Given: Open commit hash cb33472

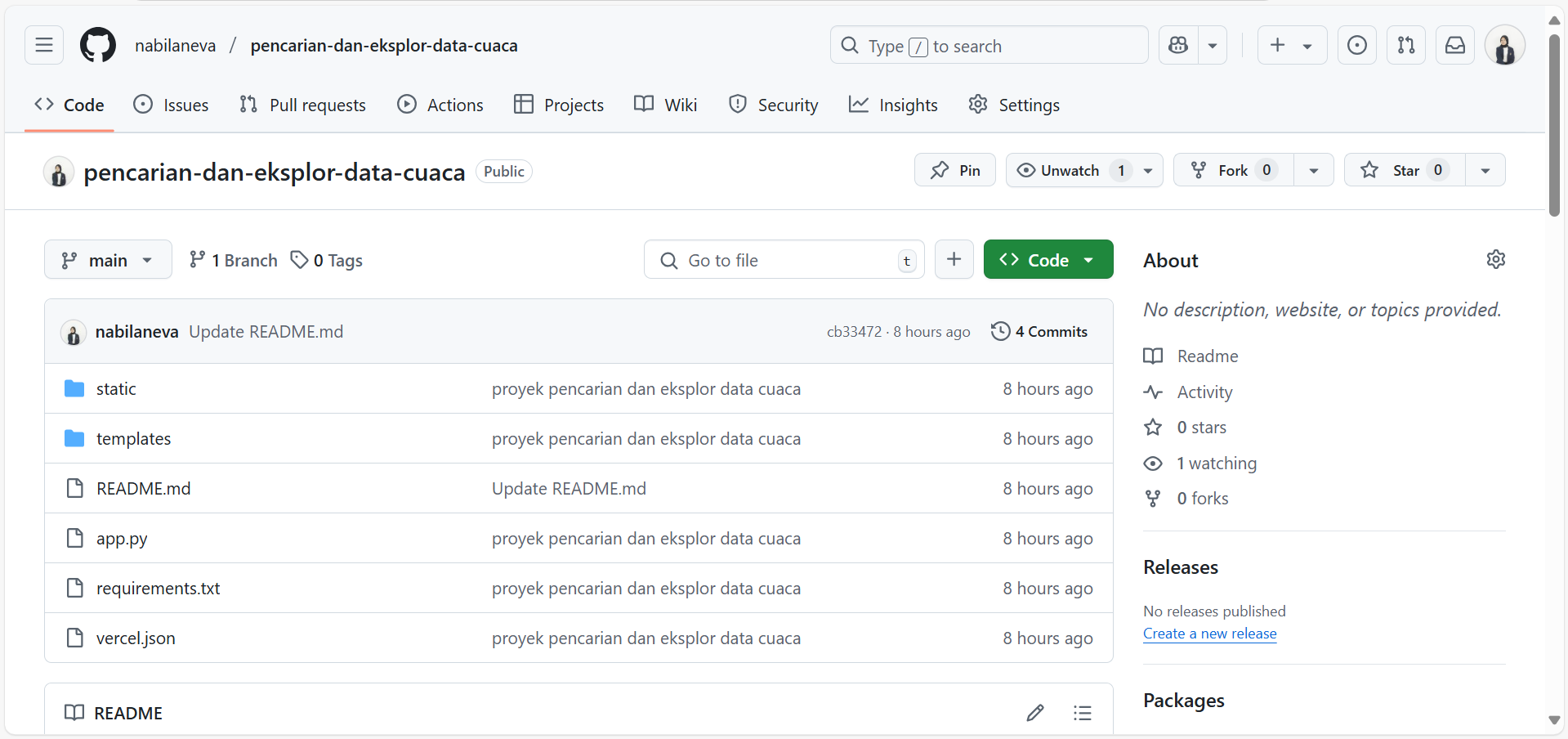Looking at the screenshot, I should pos(855,331).
